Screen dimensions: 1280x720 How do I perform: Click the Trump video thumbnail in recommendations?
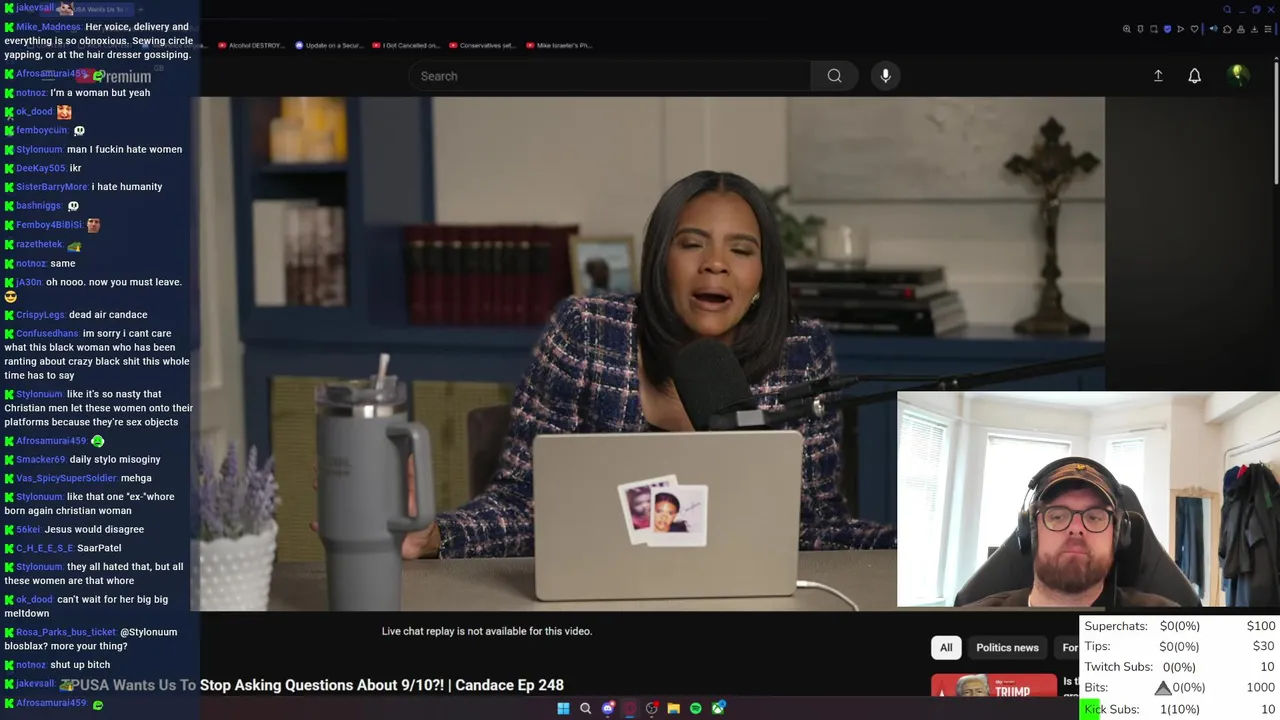point(993,686)
